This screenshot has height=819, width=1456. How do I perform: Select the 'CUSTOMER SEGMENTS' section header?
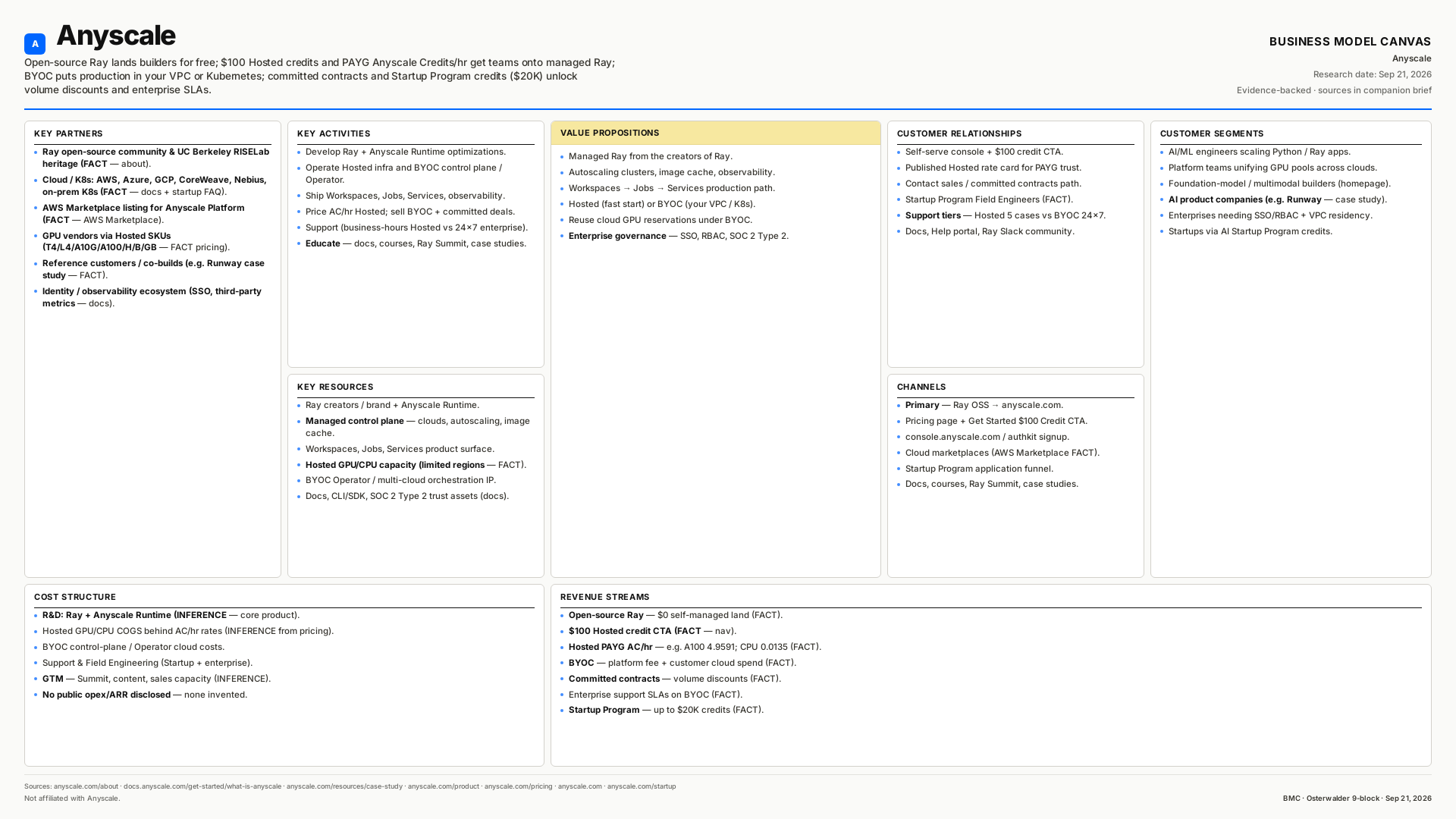1211,133
